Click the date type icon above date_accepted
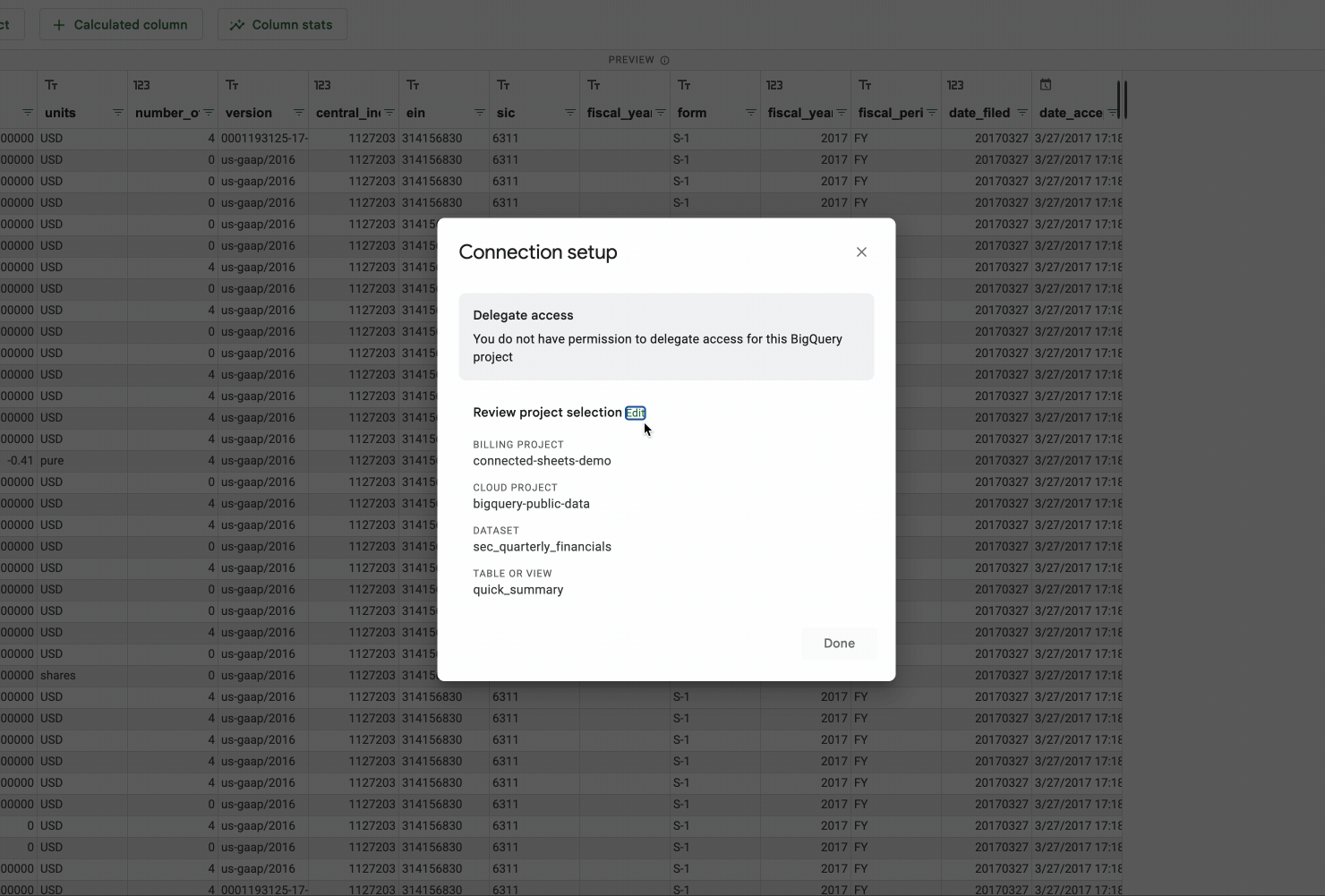Image resolution: width=1325 pixels, height=896 pixels. coord(1045,85)
